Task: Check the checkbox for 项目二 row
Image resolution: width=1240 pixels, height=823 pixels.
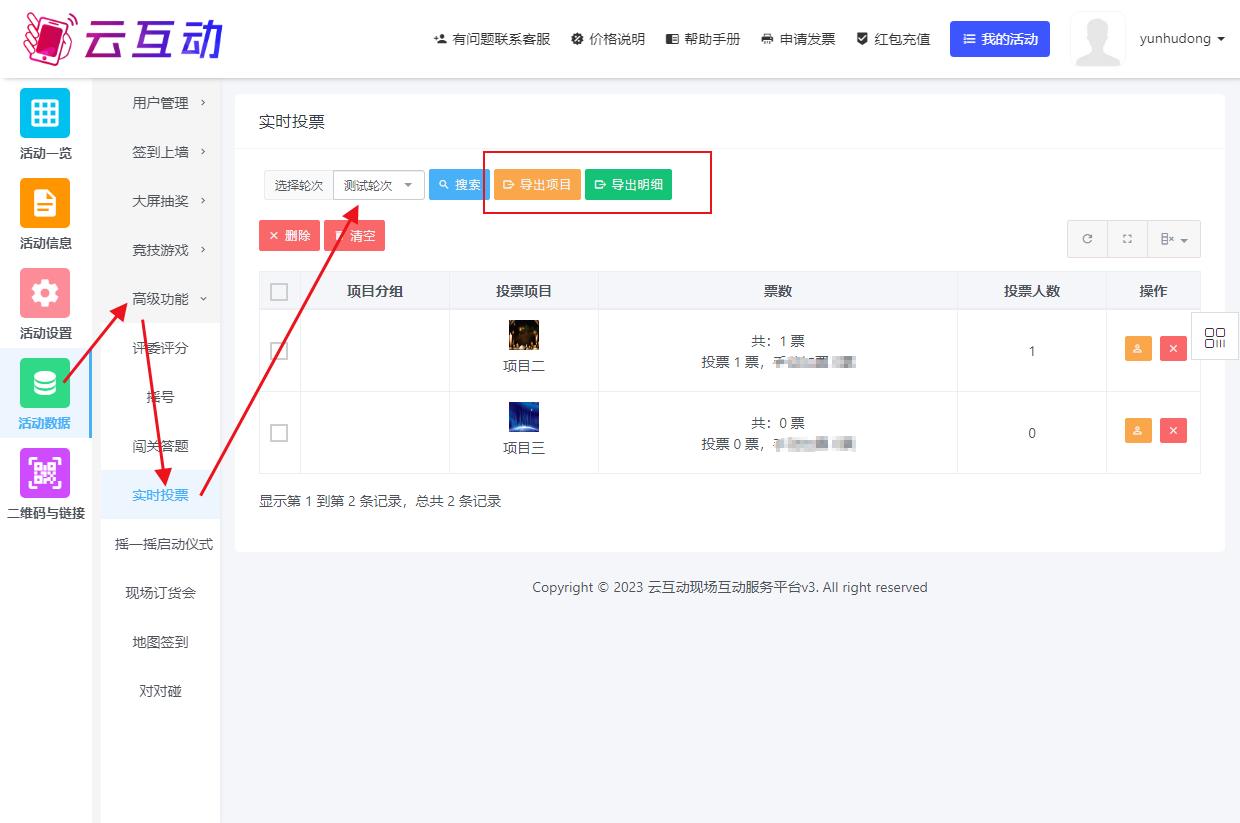Action: coord(279,351)
